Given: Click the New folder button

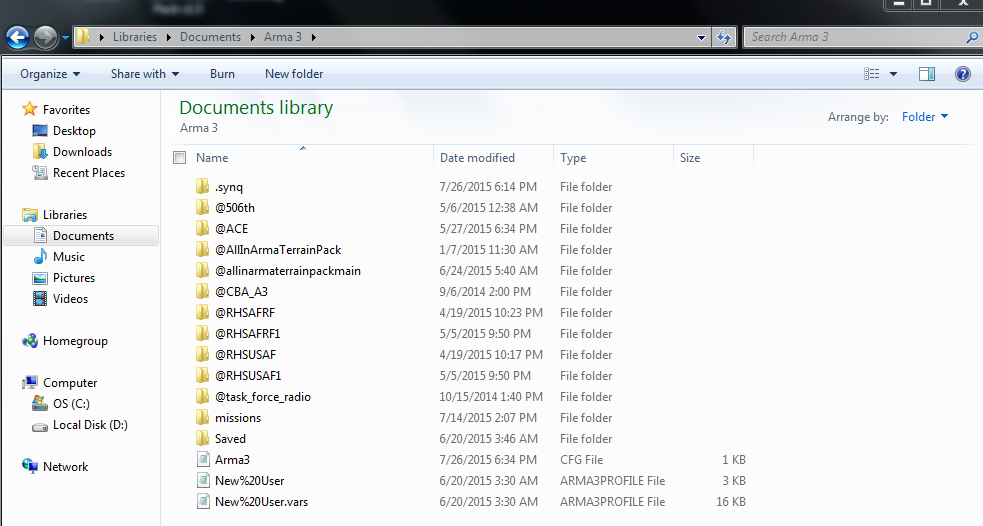Looking at the screenshot, I should coord(294,74).
